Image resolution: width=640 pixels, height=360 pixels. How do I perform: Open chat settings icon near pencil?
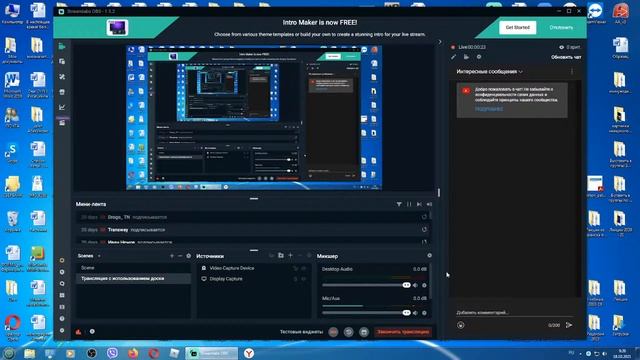(x=479, y=57)
